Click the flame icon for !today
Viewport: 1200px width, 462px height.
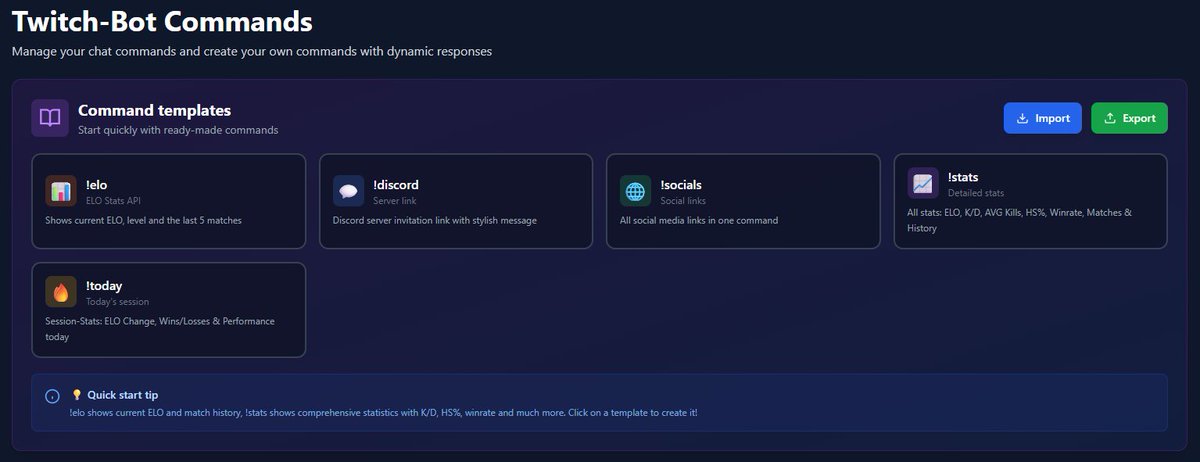(x=61, y=291)
